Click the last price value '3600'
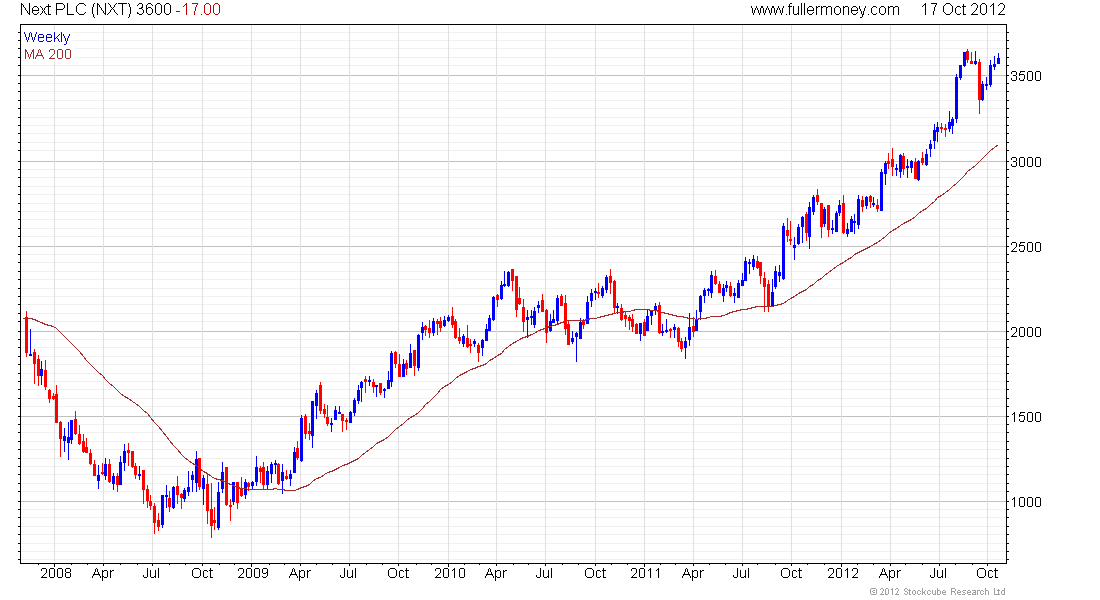1100x600 pixels. (154, 10)
